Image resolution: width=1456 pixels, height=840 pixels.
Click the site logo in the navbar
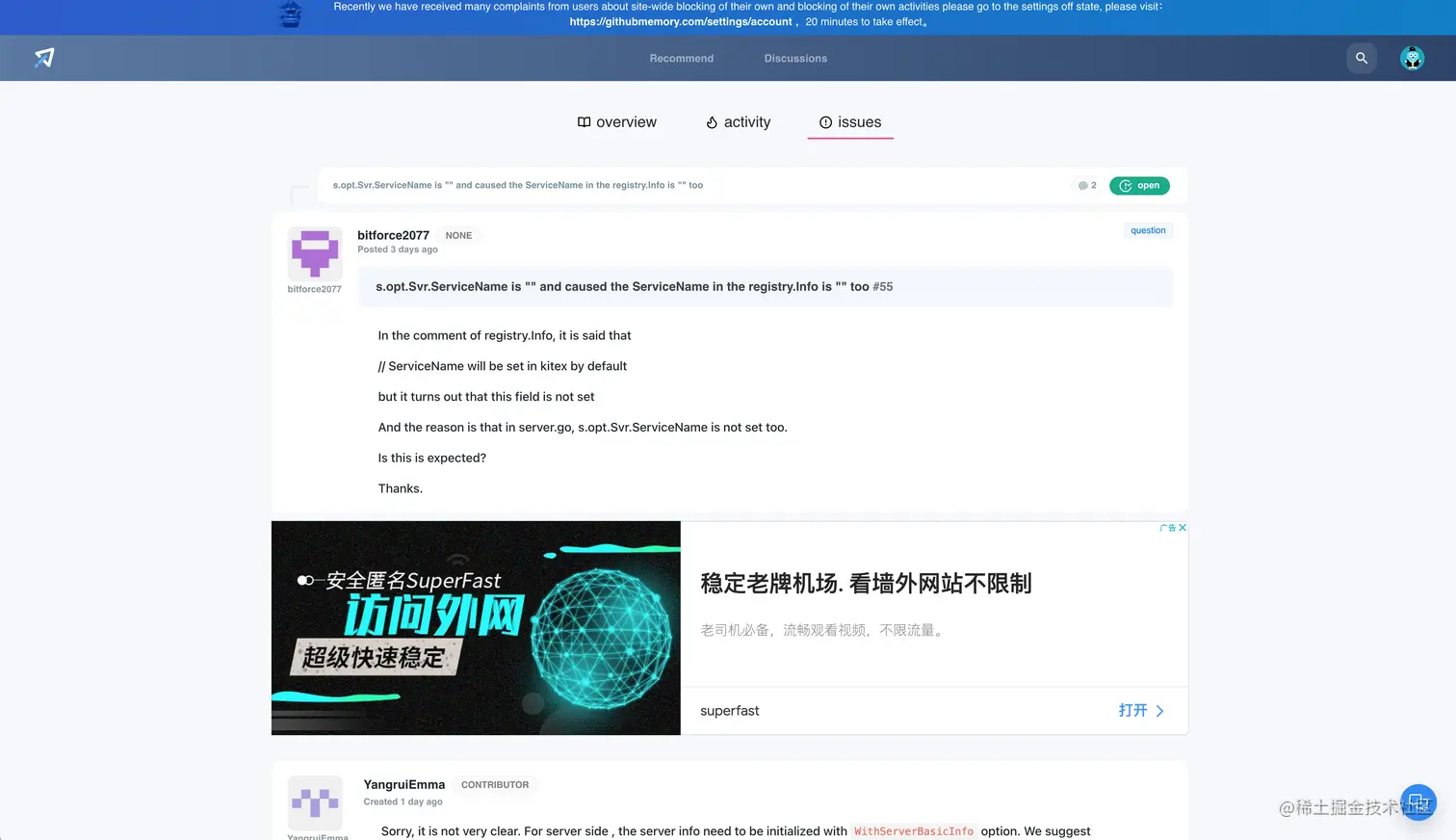coord(44,58)
